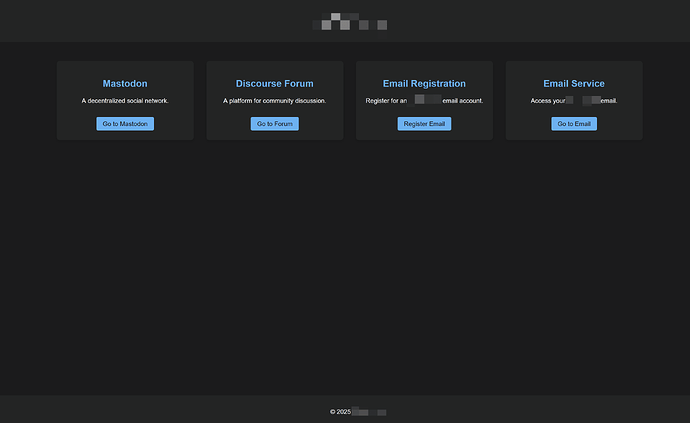
Task: Click the Email Registration heading
Action: [424, 84]
